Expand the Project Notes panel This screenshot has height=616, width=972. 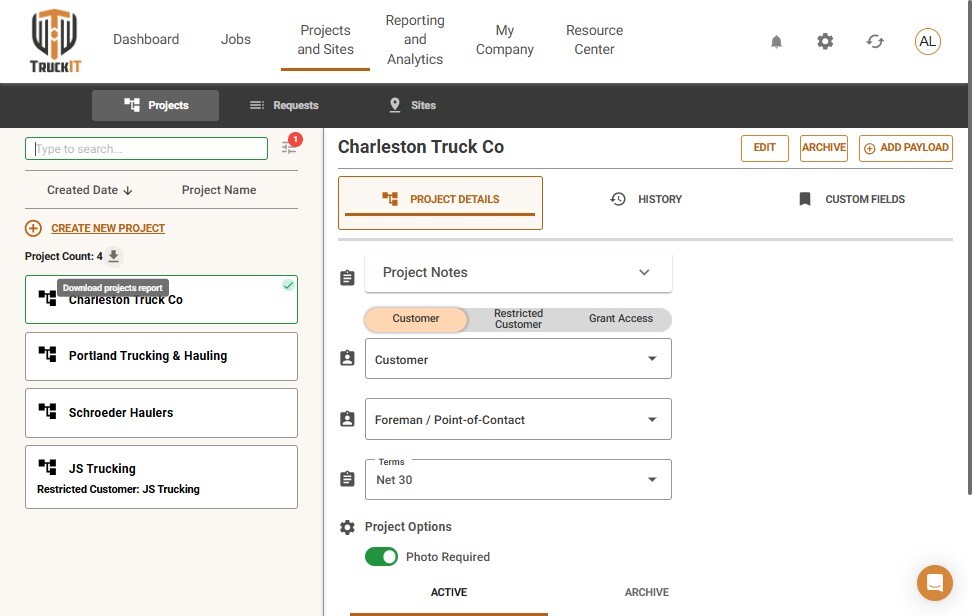[x=518, y=273]
